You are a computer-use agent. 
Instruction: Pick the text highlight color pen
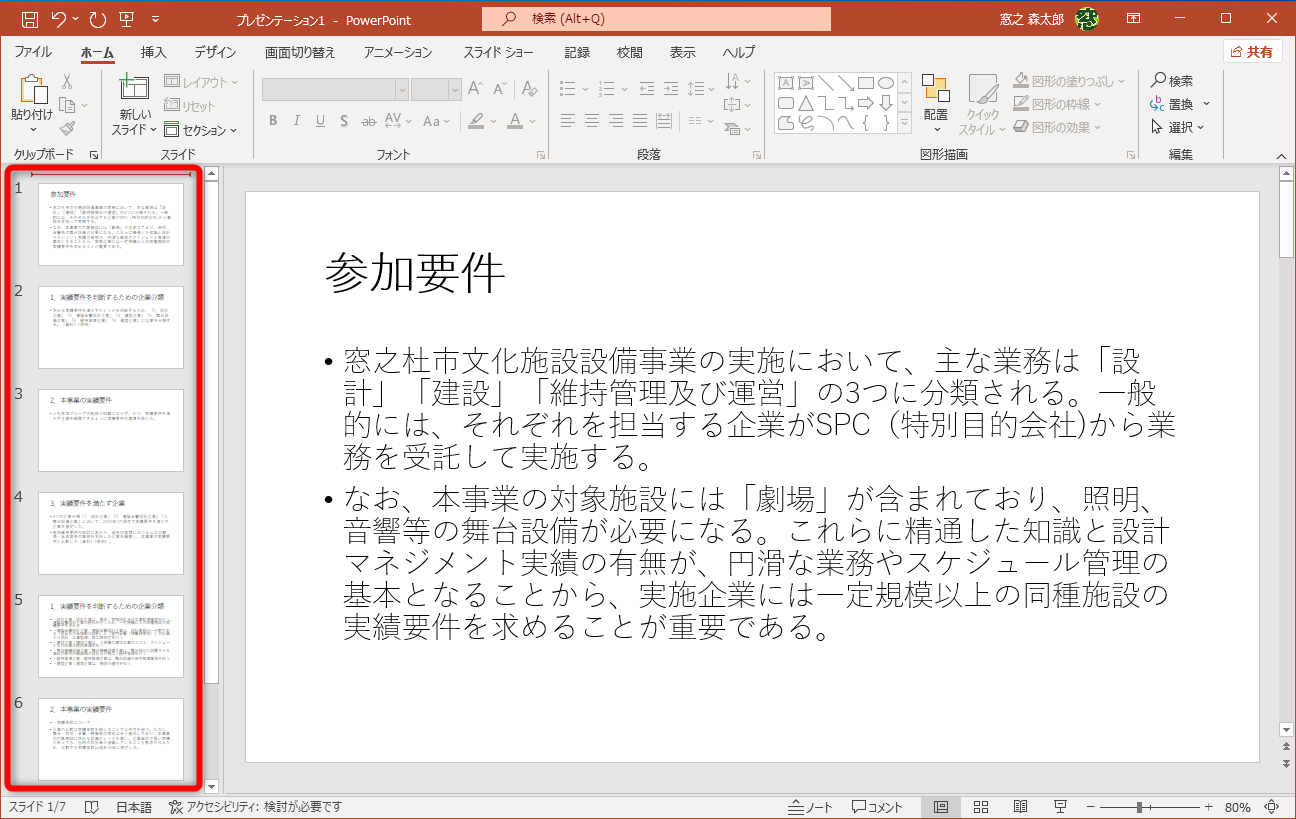476,121
